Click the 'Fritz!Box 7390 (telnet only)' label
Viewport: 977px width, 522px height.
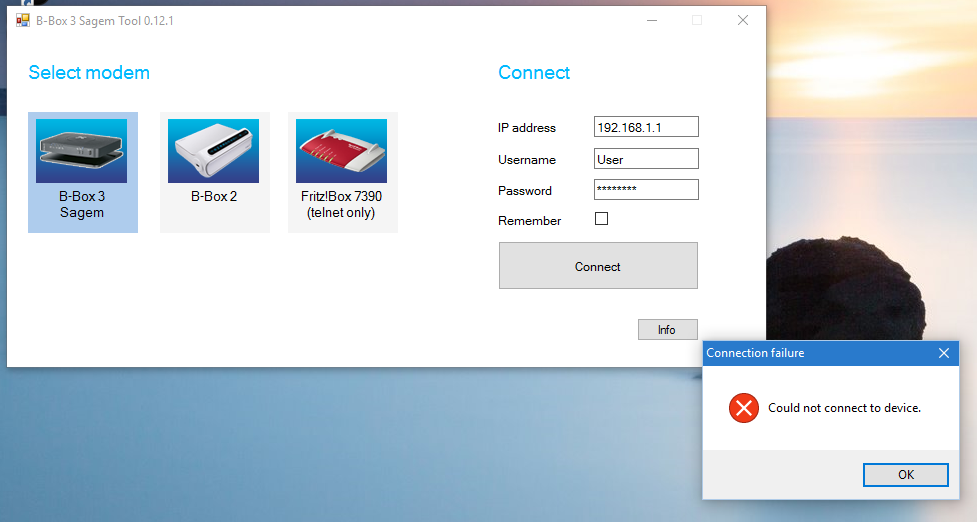[342, 205]
